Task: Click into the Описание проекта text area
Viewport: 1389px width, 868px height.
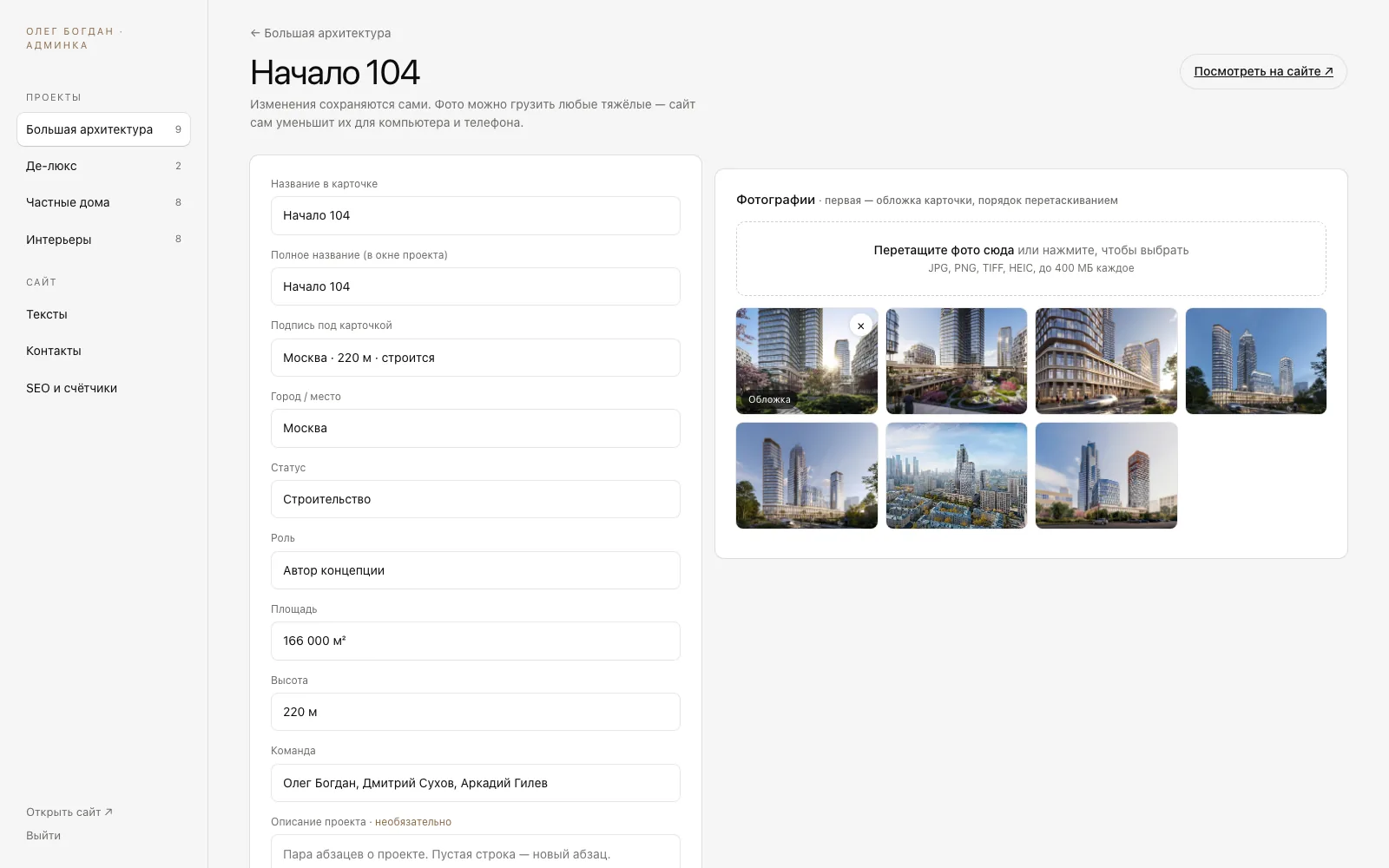Action: (x=476, y=852)
